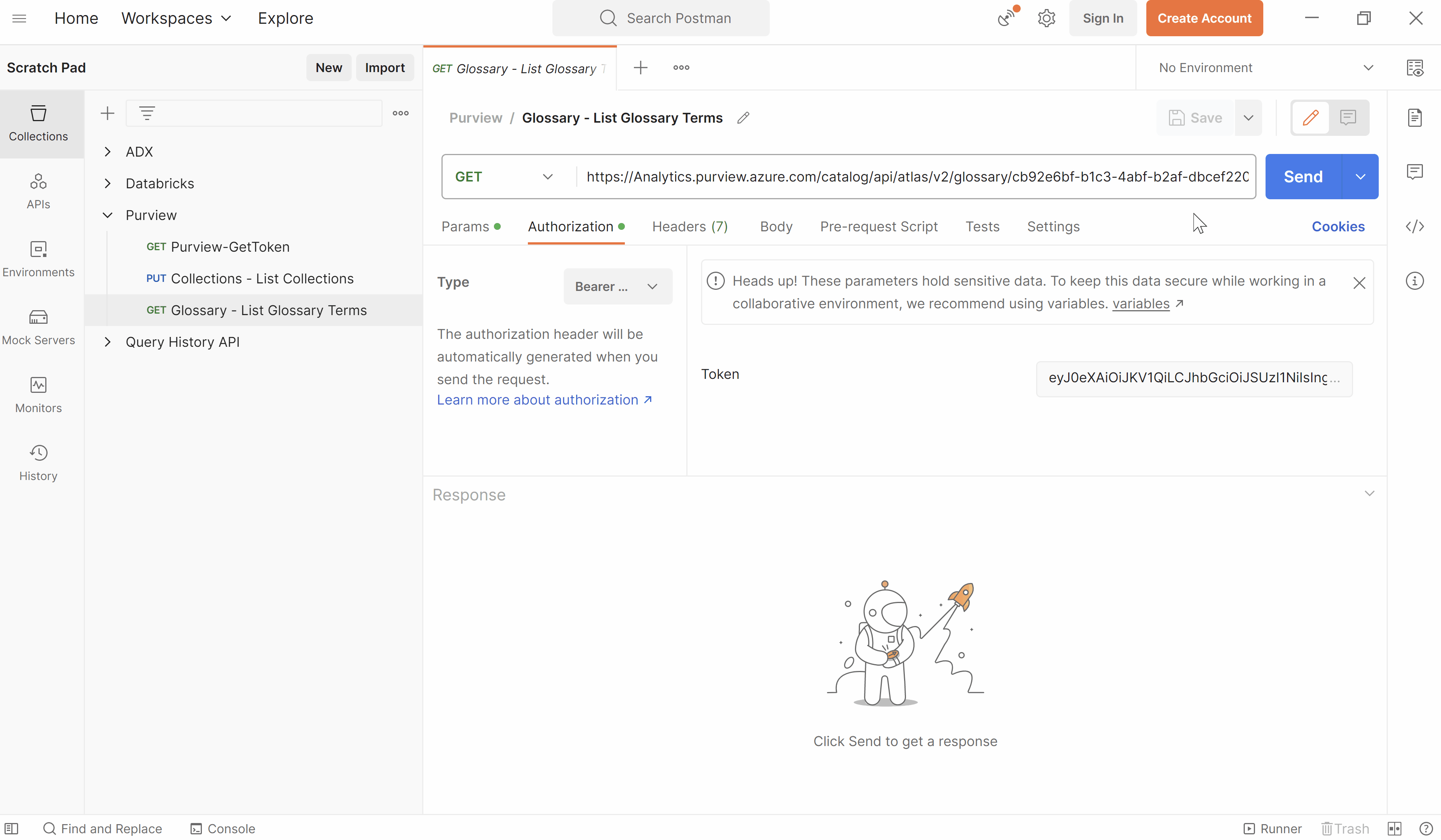Open the No Environment selector dropdown
1441x840 pixels.
pyautogui.click(x=1266, y=68)
